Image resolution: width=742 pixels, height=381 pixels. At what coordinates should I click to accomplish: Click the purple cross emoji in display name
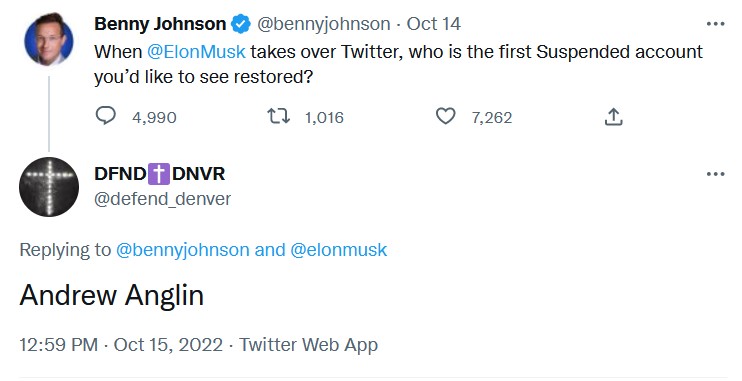tap(159, 174)
